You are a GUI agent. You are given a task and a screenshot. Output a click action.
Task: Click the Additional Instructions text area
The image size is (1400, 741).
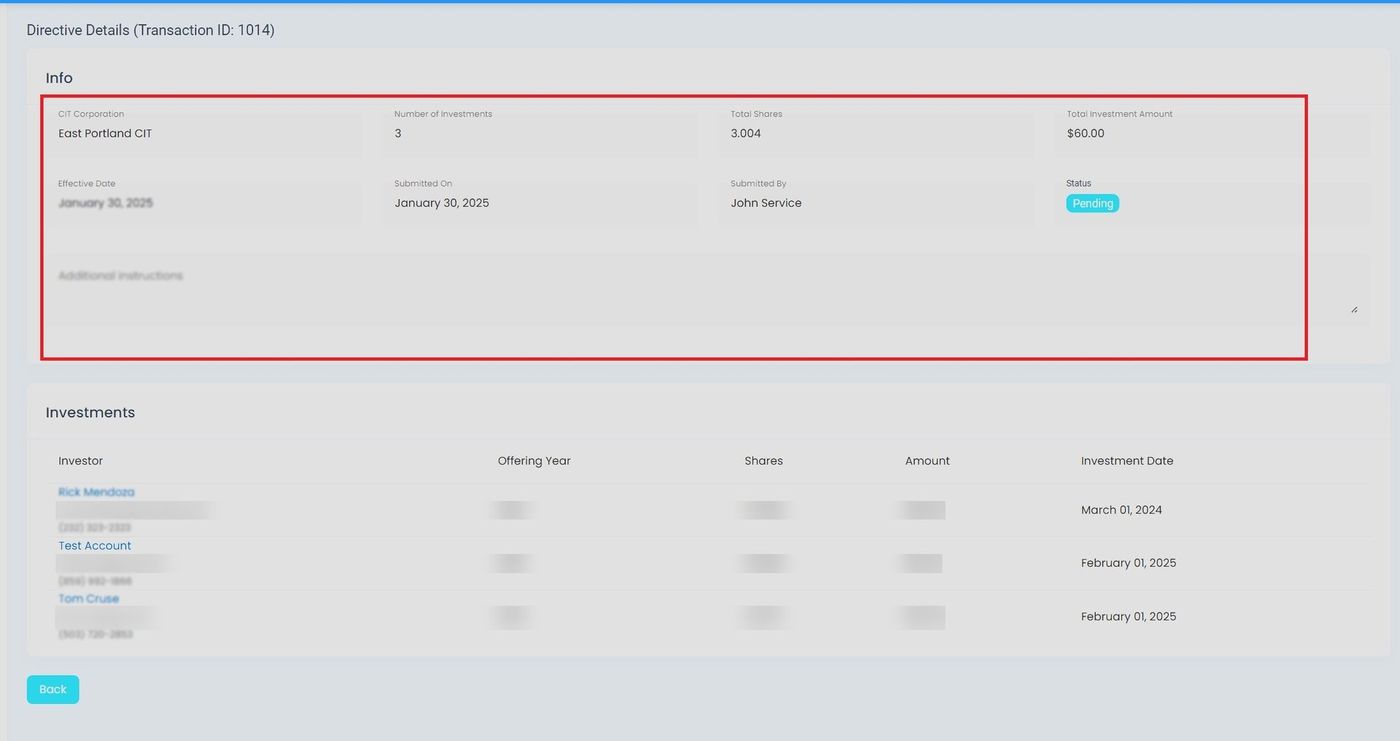point(700,290)
